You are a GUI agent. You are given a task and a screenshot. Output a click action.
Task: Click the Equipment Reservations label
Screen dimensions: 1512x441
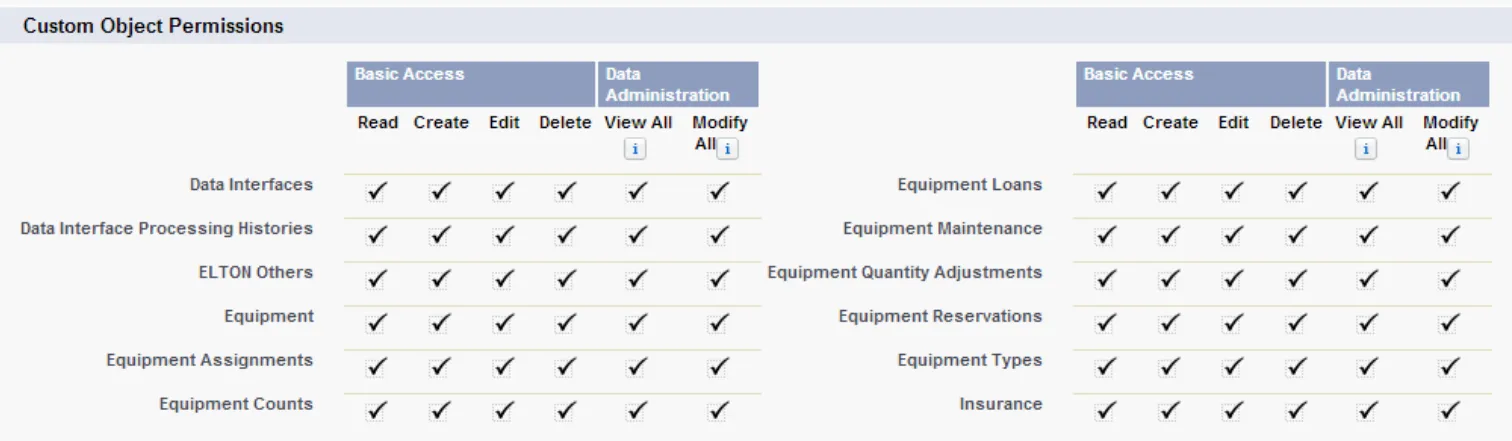(940, 316)
